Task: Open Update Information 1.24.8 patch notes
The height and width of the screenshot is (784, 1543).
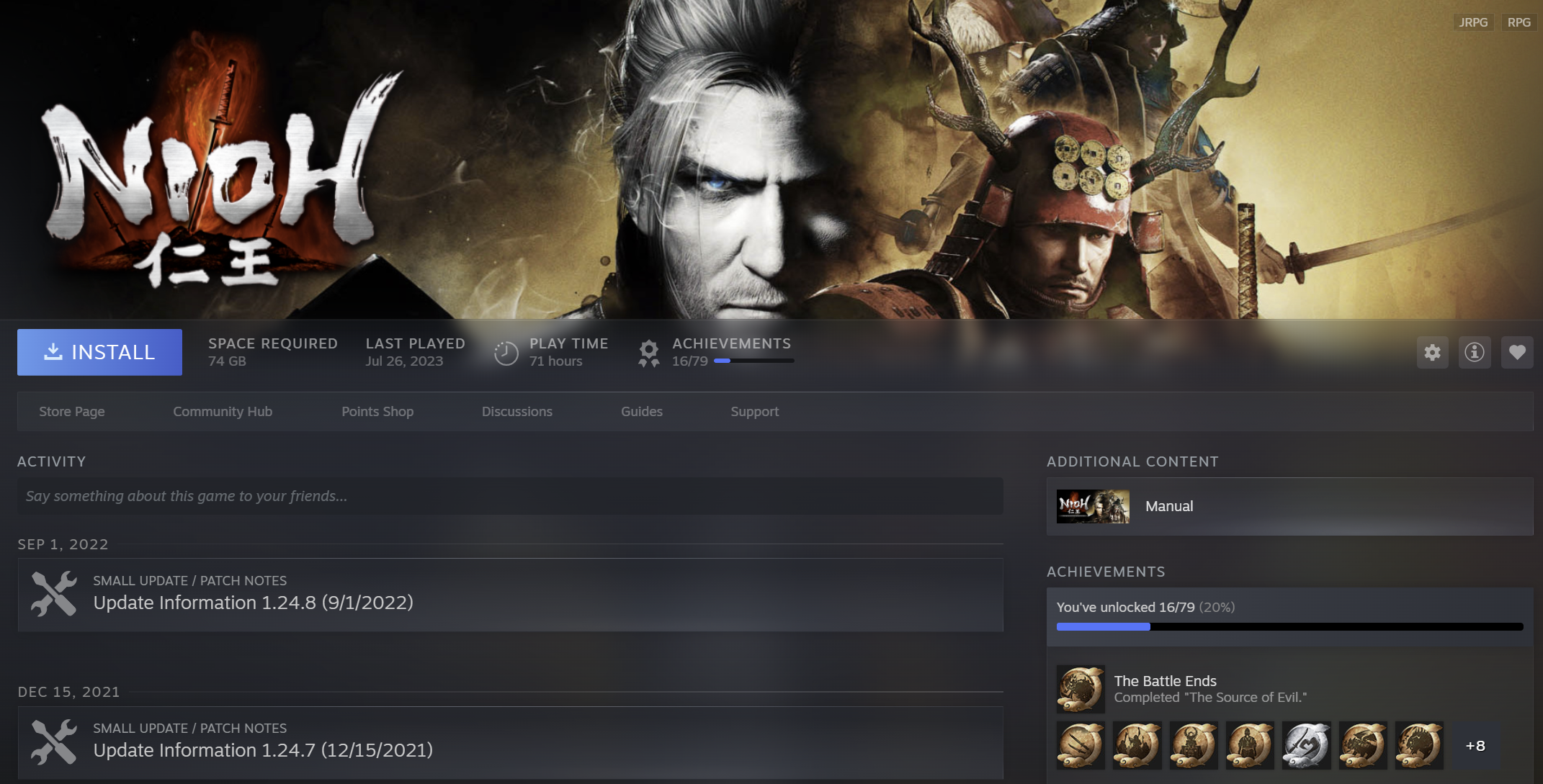Action: [x=253, y=602]
